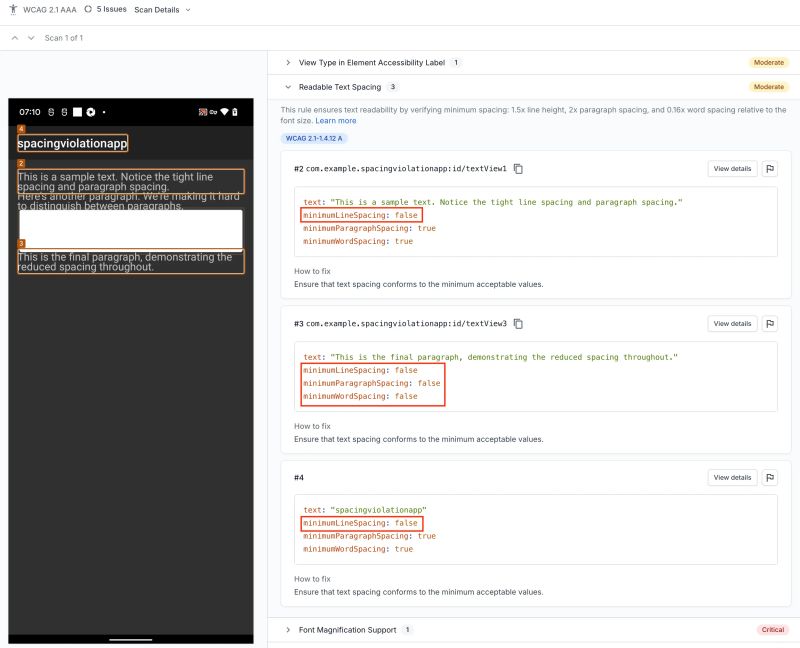
Task: Select the WCAG 2.1-1.4.12 A tag
Action: coord(313,138)
